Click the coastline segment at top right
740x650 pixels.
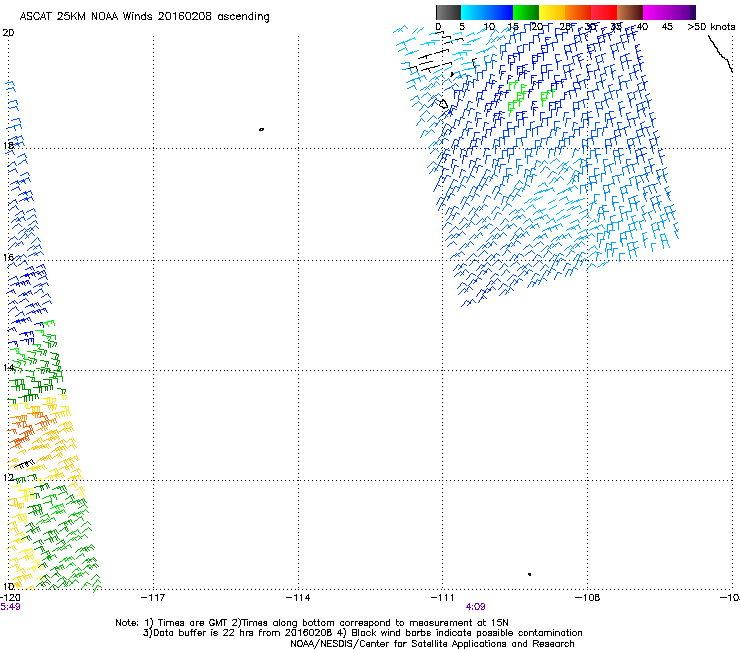(721, 54)
